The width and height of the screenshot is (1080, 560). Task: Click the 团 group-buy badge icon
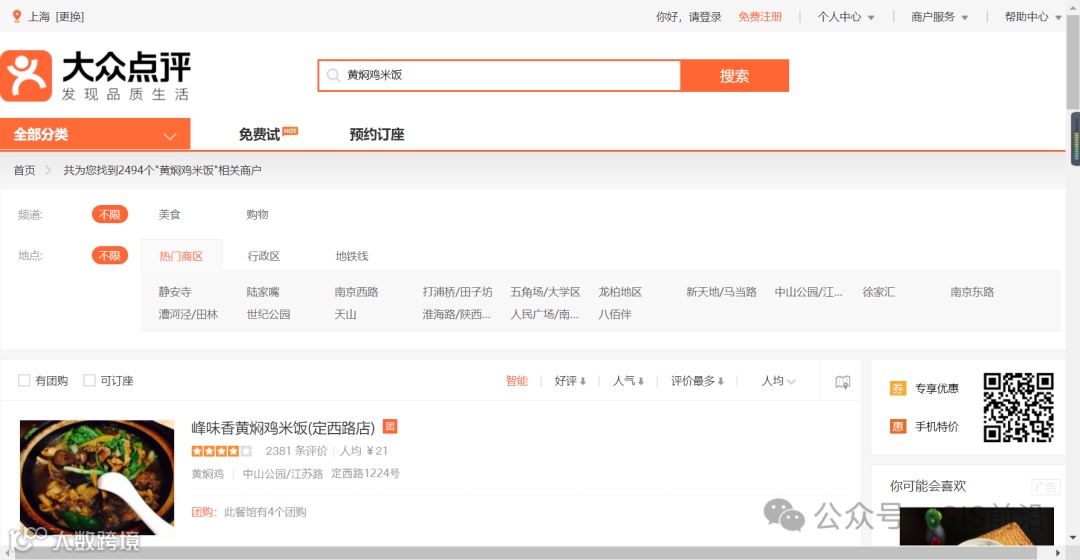click(390, 427)
